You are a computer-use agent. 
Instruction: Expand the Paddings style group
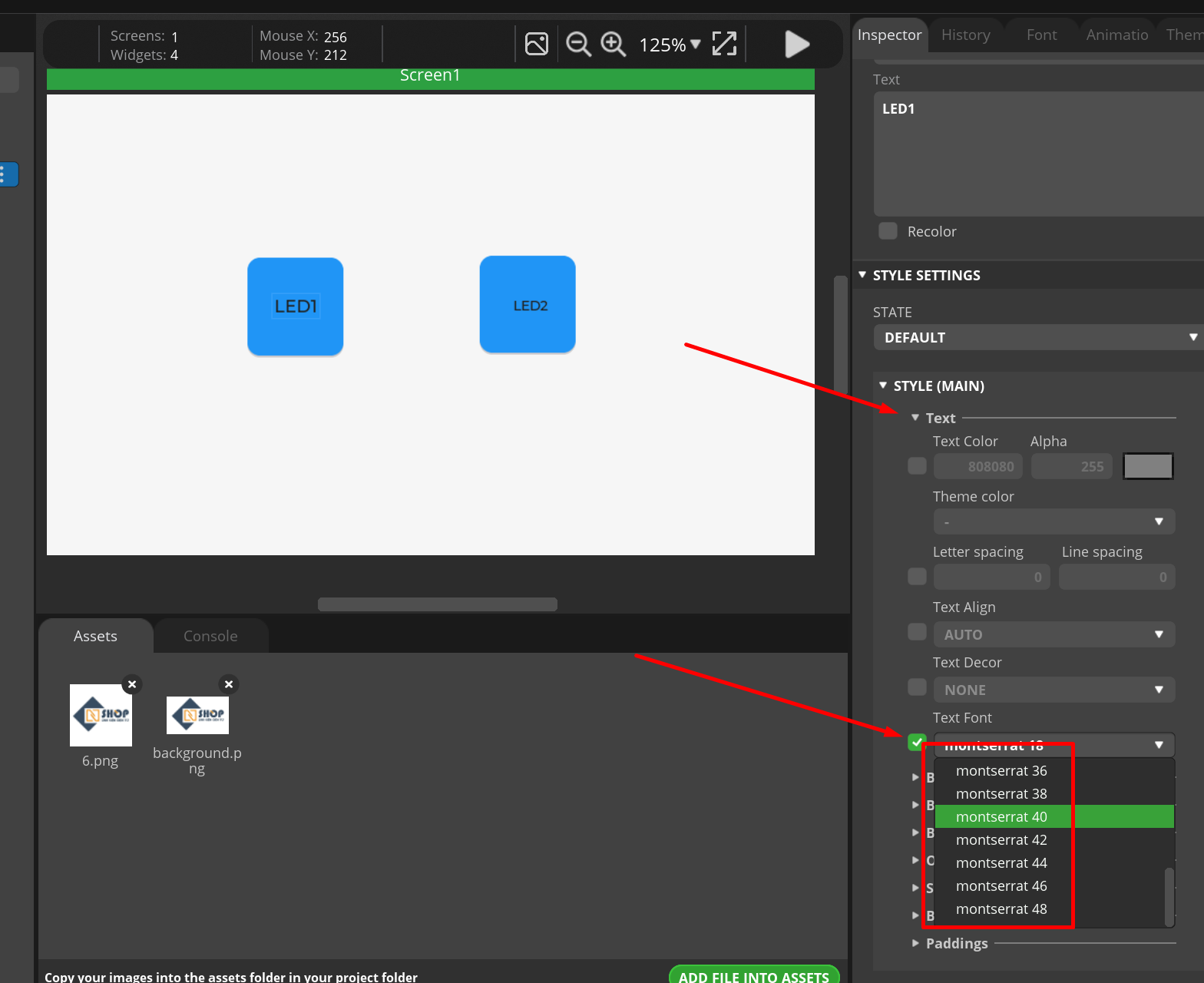(915, 943)
